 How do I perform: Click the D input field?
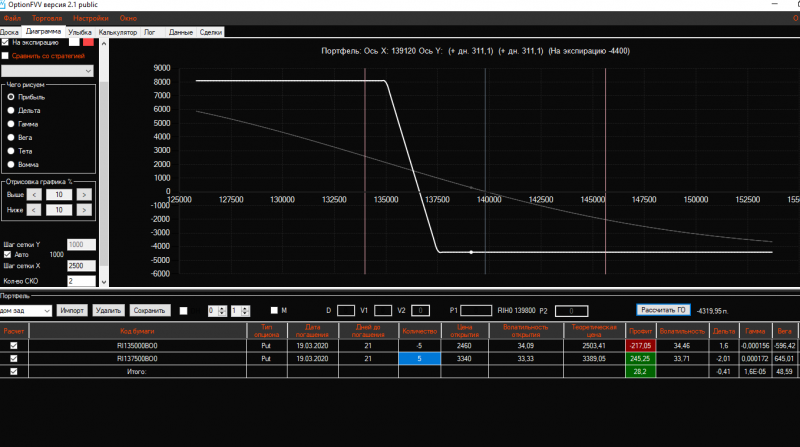345,310
